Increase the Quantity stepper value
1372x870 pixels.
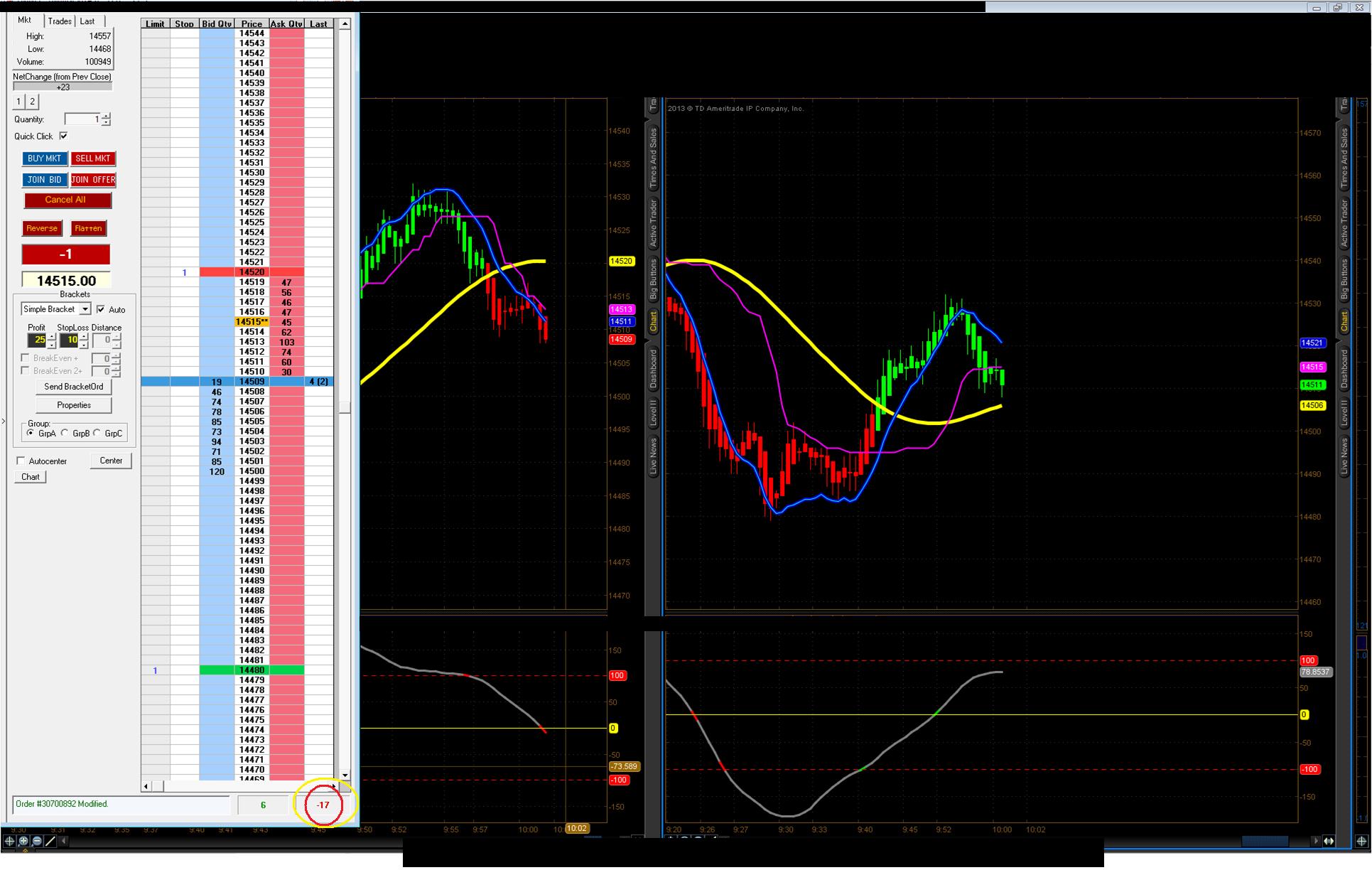click(106, 116)
